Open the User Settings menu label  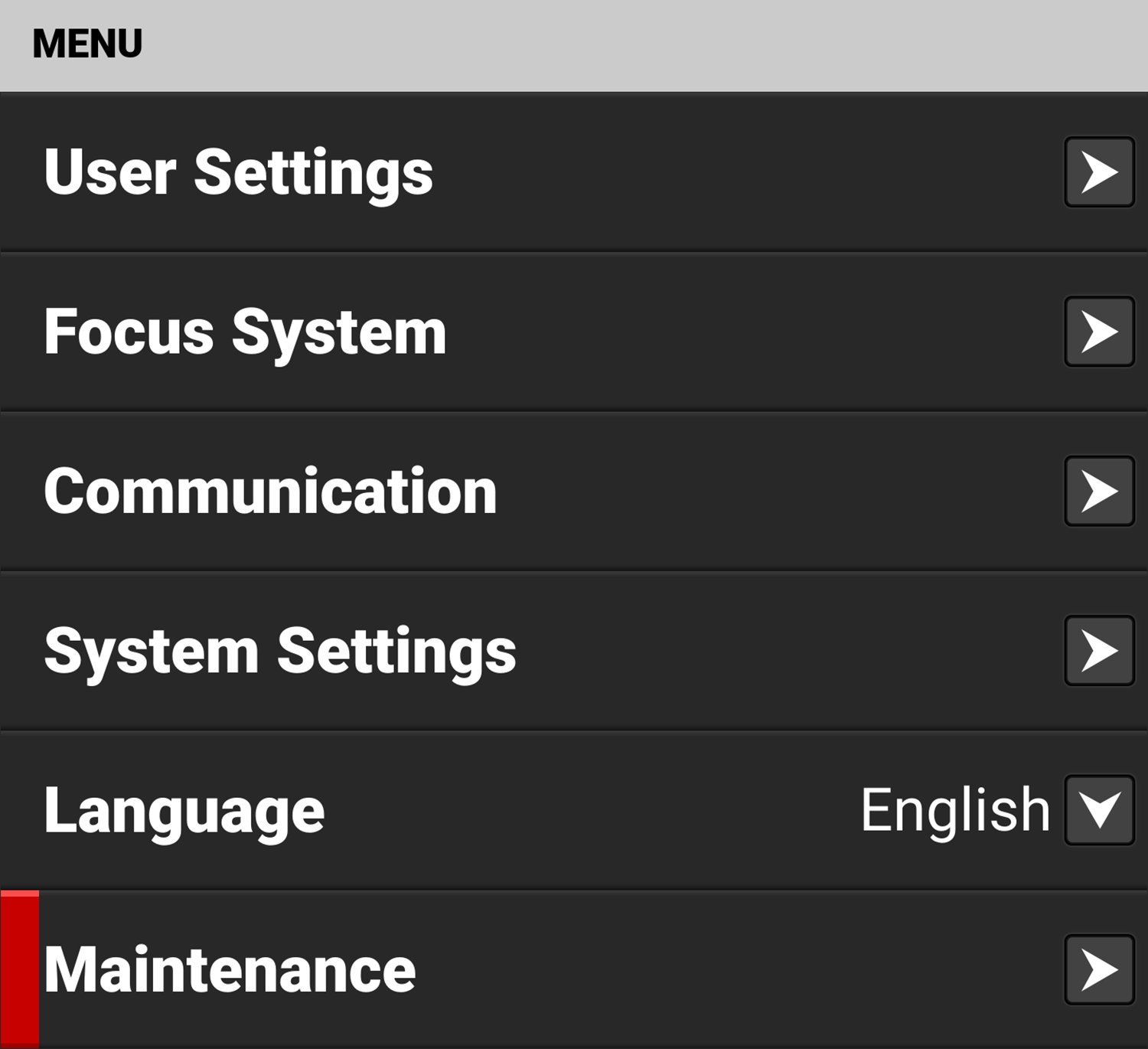click(x=238, y=173)
